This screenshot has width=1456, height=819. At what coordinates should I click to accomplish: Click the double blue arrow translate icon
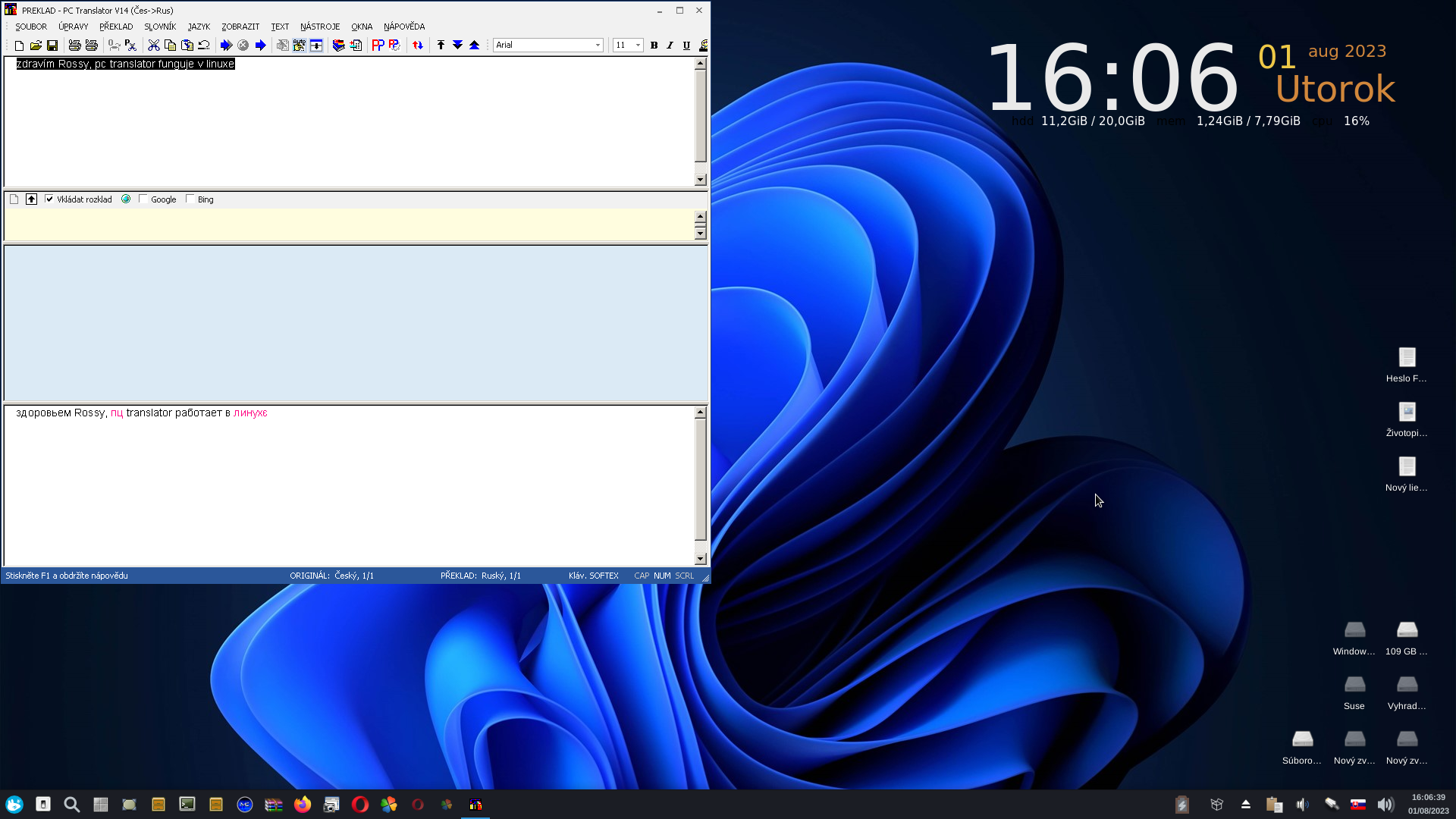pos(226,45)
